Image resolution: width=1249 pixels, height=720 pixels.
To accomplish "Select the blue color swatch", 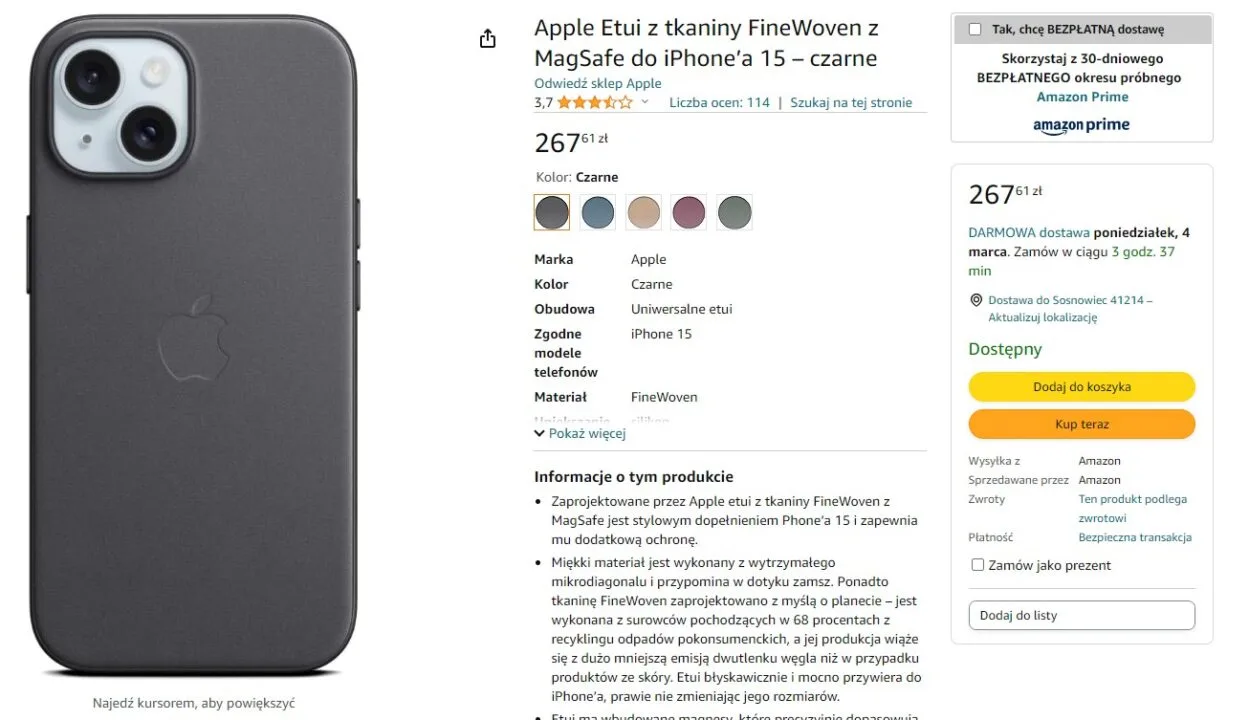I will click(x=598, y=212).
